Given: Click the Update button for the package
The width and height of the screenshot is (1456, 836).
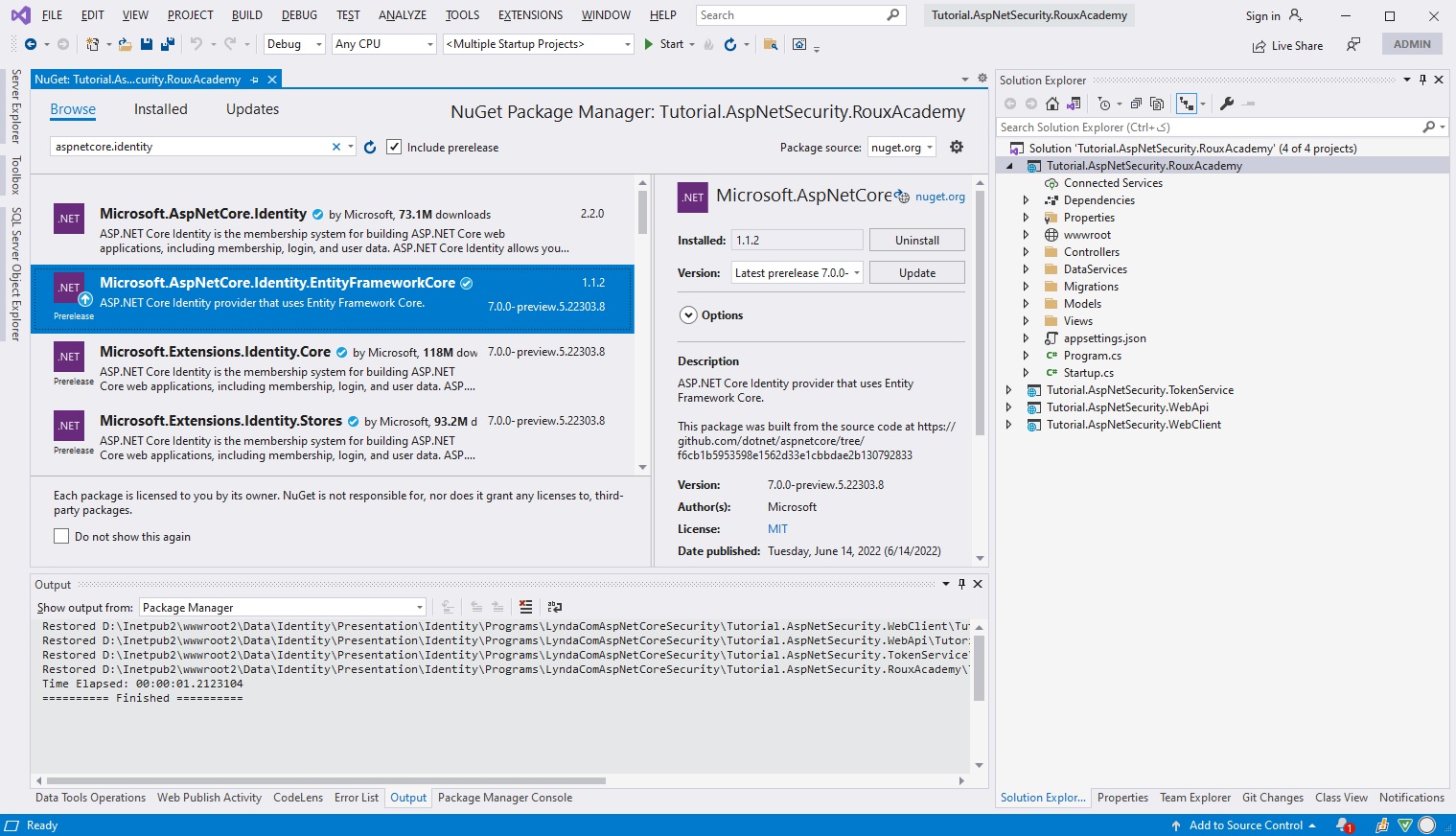Looking at the screenshot, I should 915,271.
